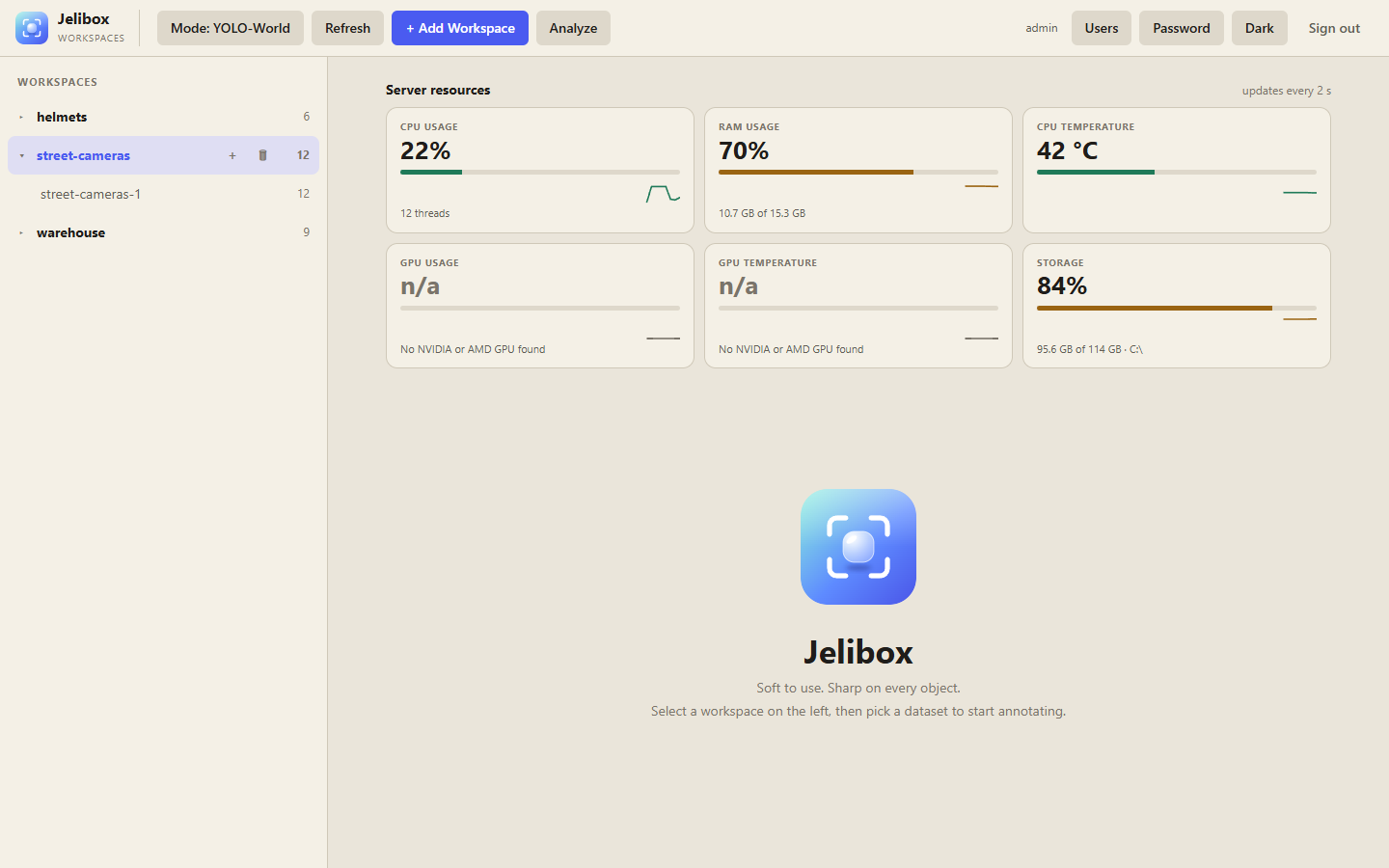Screen dimensions: 1389x868
Task: Click the '70%' RAM usage value
Action: (744, 150)
